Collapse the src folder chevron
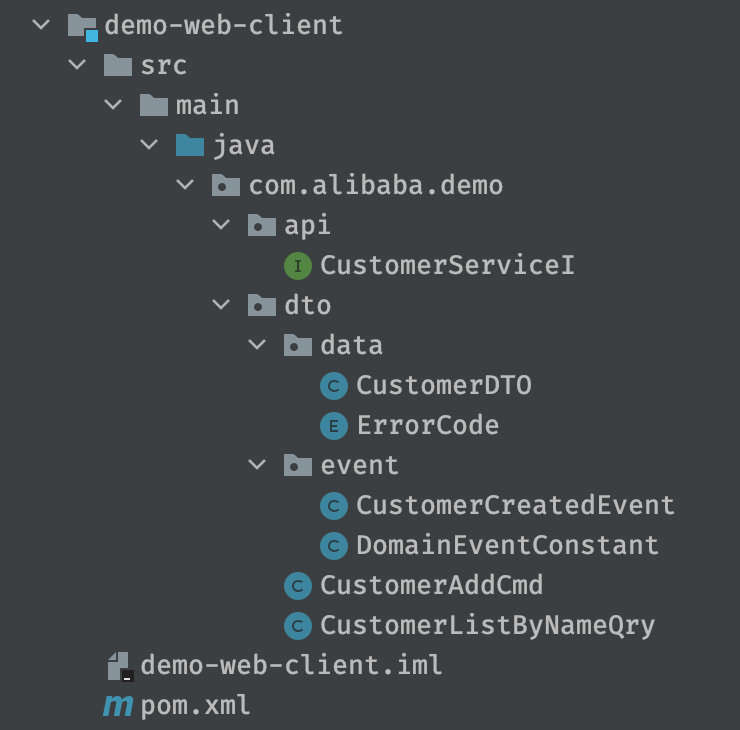Image resolution: width=740 pixels, height=730 pixels. 77,64
